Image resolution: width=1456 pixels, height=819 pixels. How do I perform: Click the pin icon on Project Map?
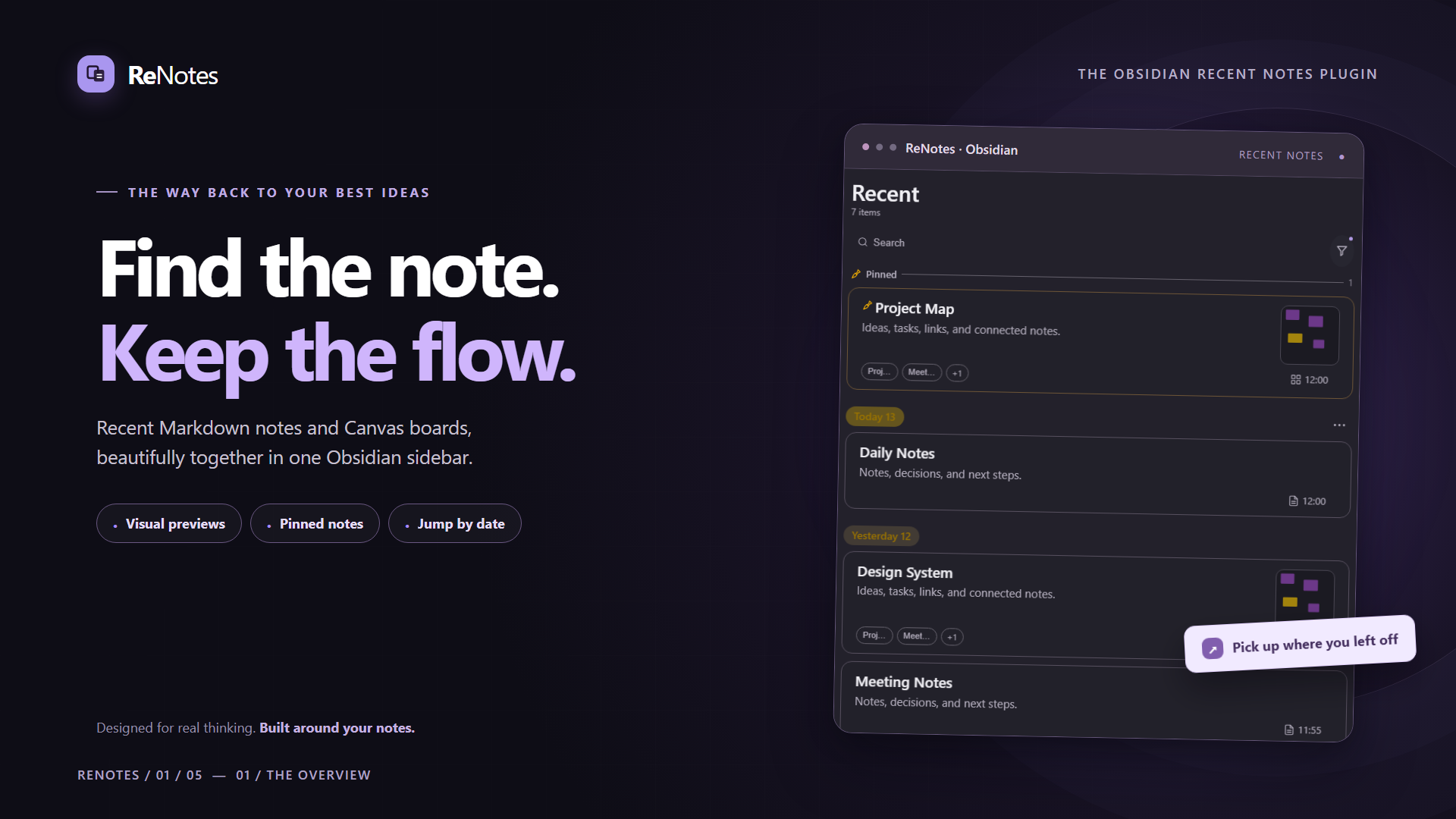pyautogui.click(x=867, y=306)
